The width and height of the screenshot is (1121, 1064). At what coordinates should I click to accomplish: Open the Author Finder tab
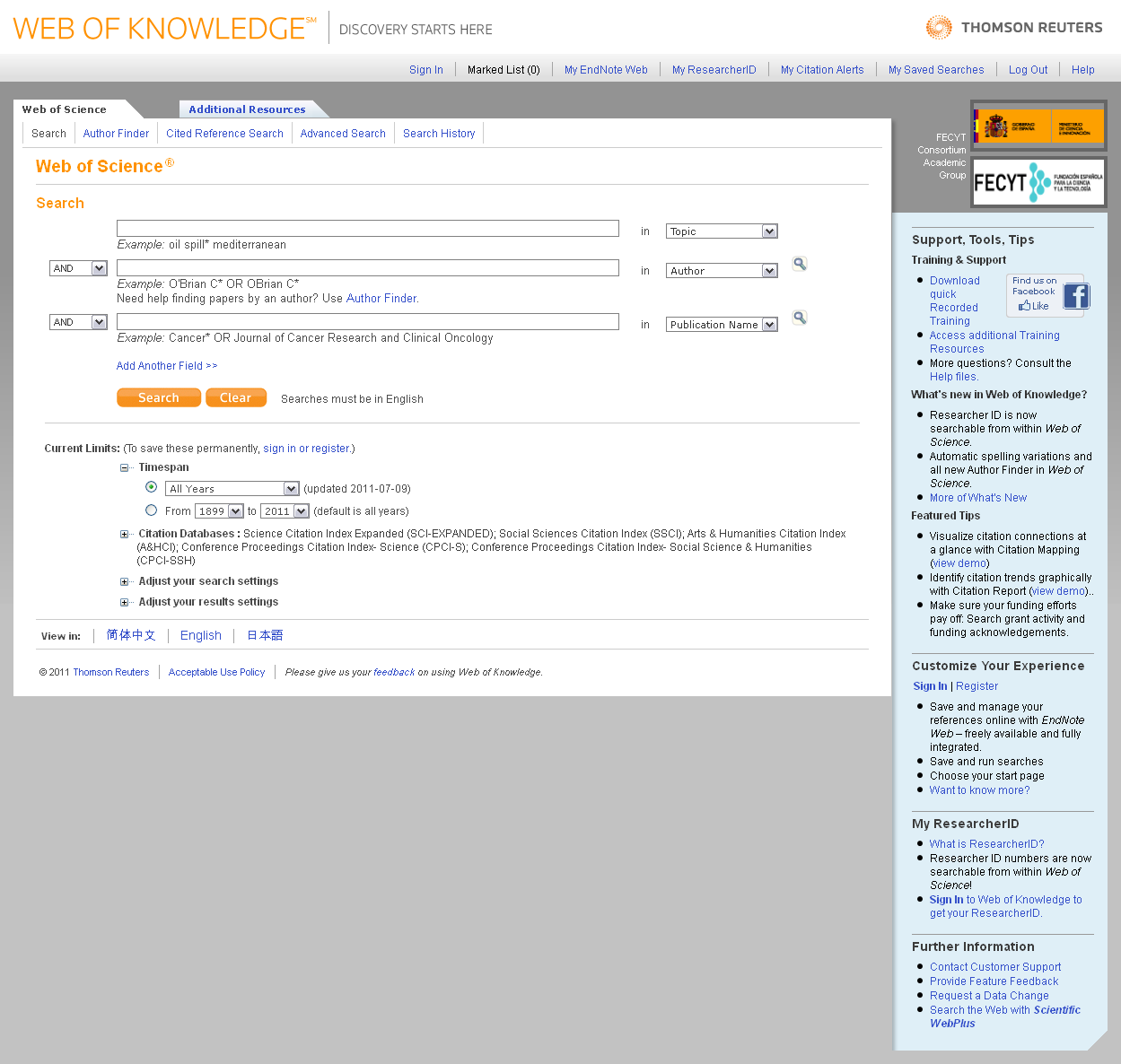[x=116, y=134]
